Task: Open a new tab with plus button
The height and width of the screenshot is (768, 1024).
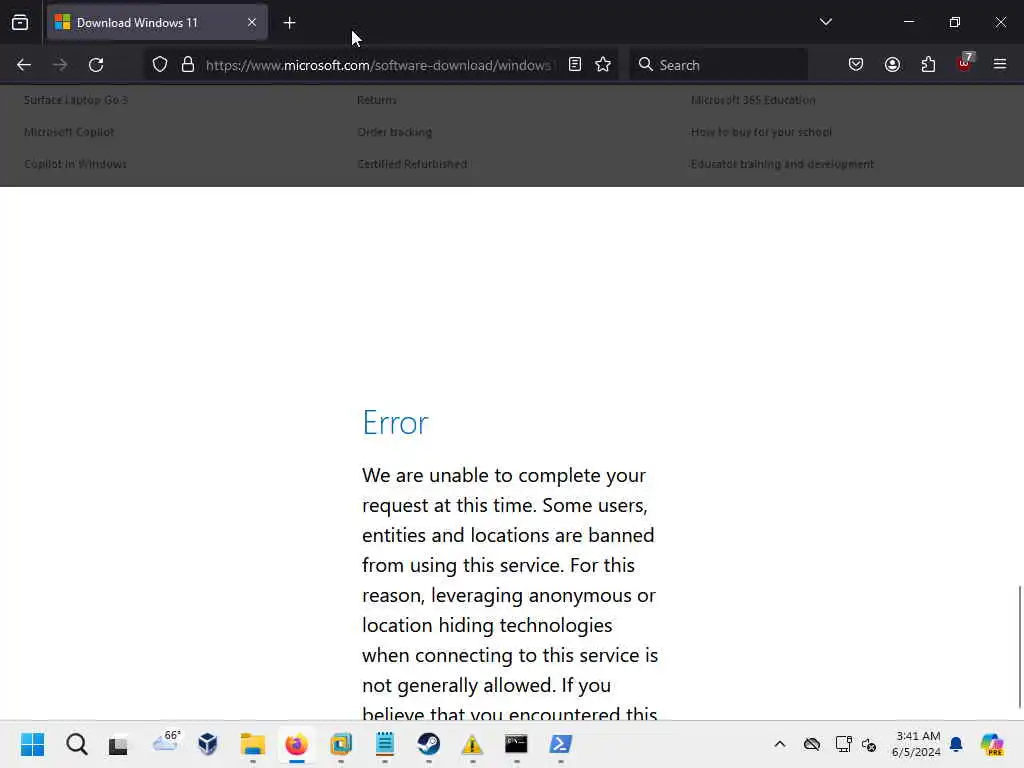Action: tap(289, 23)
